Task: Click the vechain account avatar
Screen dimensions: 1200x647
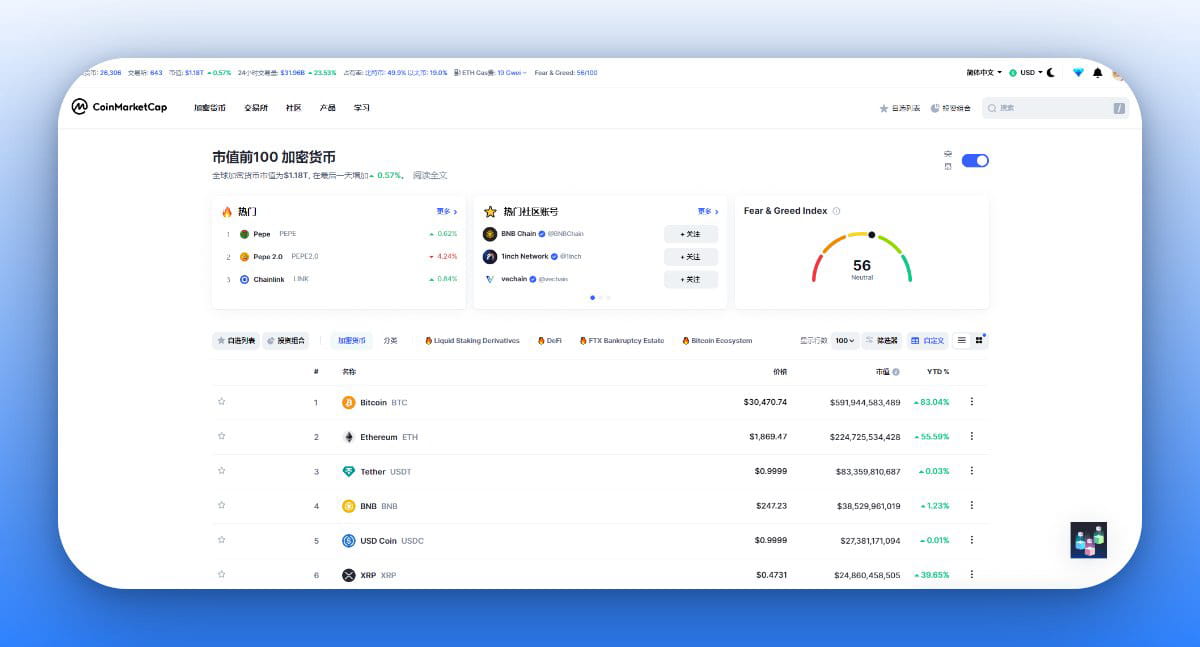Action: (x=490, y=279)
